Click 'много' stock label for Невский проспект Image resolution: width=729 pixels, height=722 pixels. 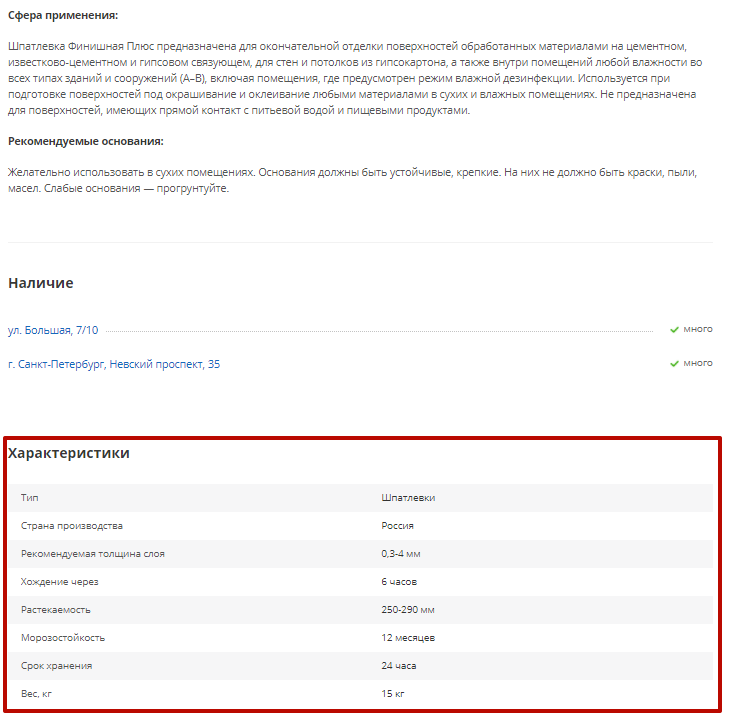click(698, 363)
